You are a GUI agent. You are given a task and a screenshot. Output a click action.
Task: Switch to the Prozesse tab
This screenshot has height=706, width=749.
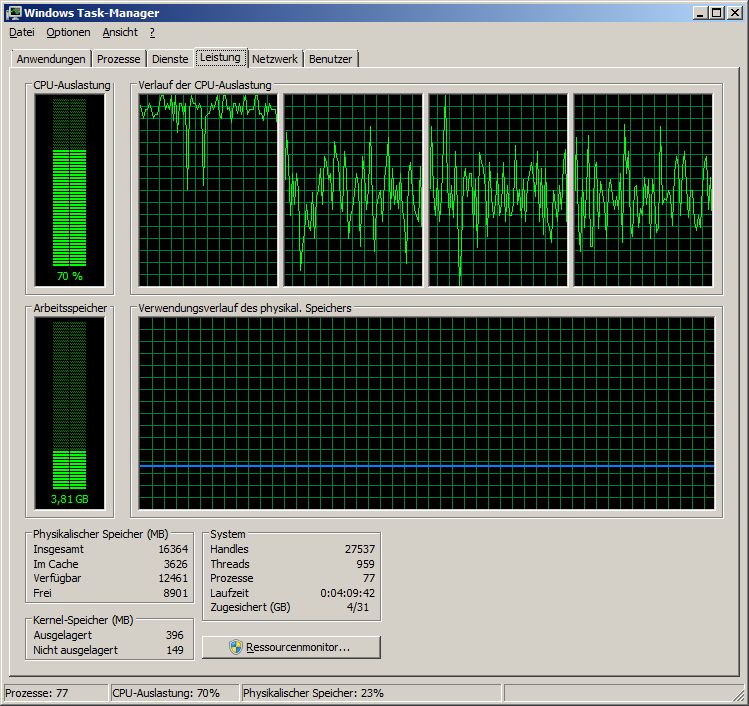pyautogui.click(x=118, y=59)
